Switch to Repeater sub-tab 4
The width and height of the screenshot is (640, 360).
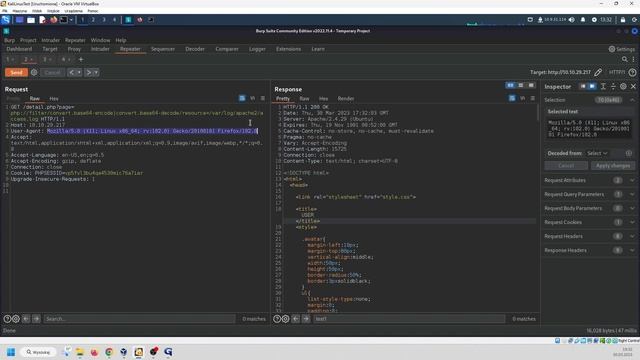[x=66, y=60]
